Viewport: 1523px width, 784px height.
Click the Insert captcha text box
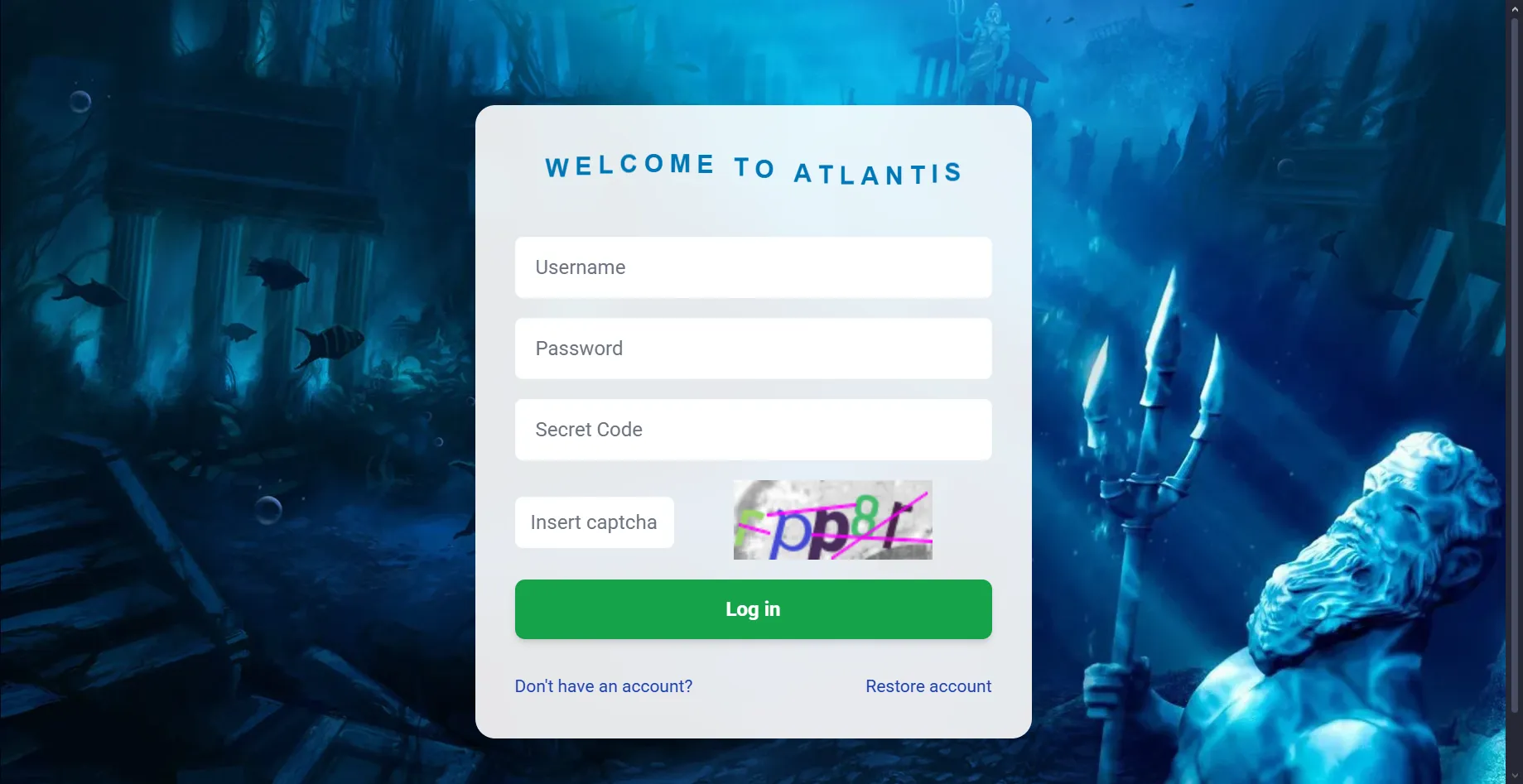click(x=594, y=522)
